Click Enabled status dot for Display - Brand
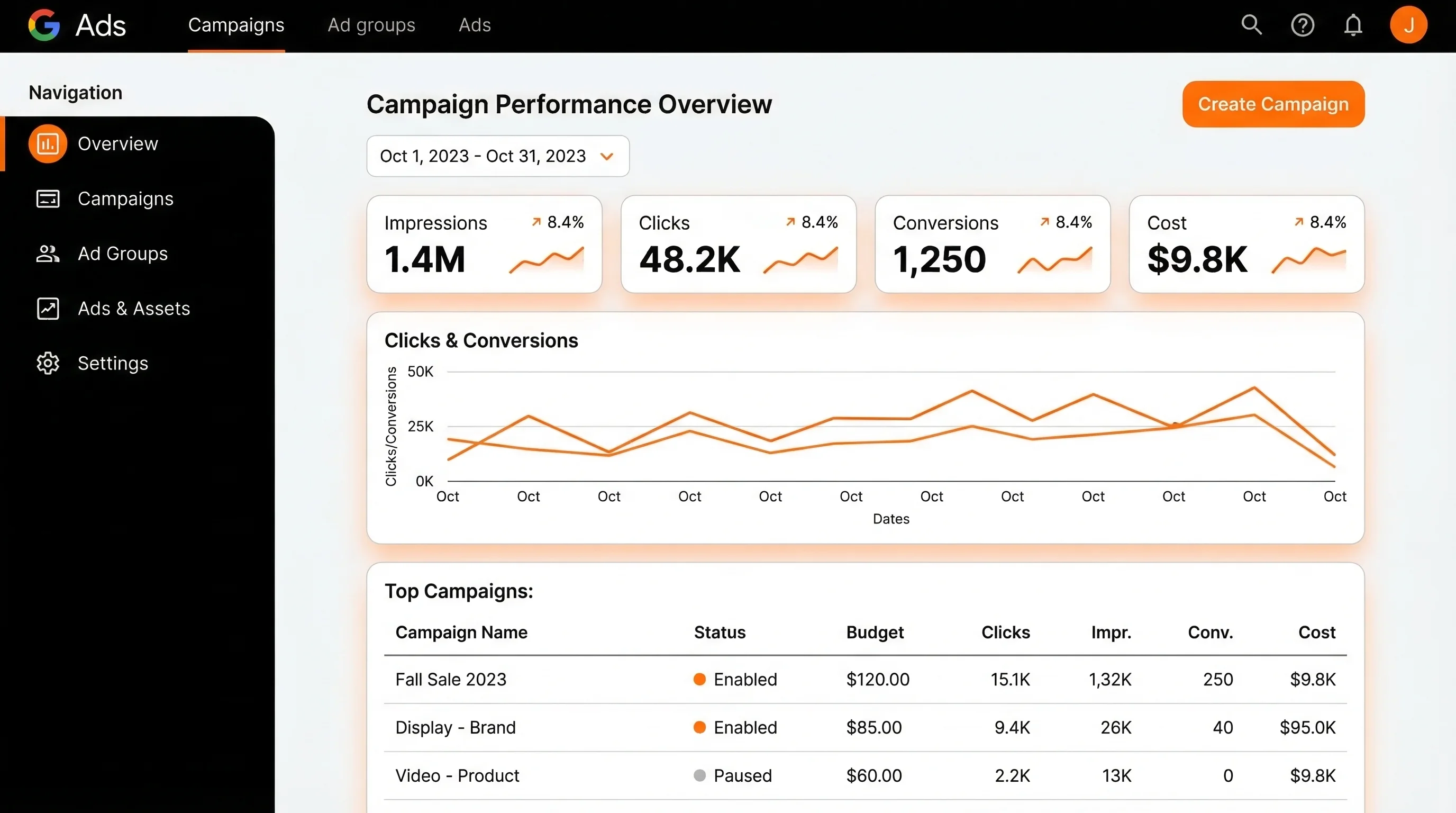Viewport: 1456px width, 813px height. coord(699,727)
